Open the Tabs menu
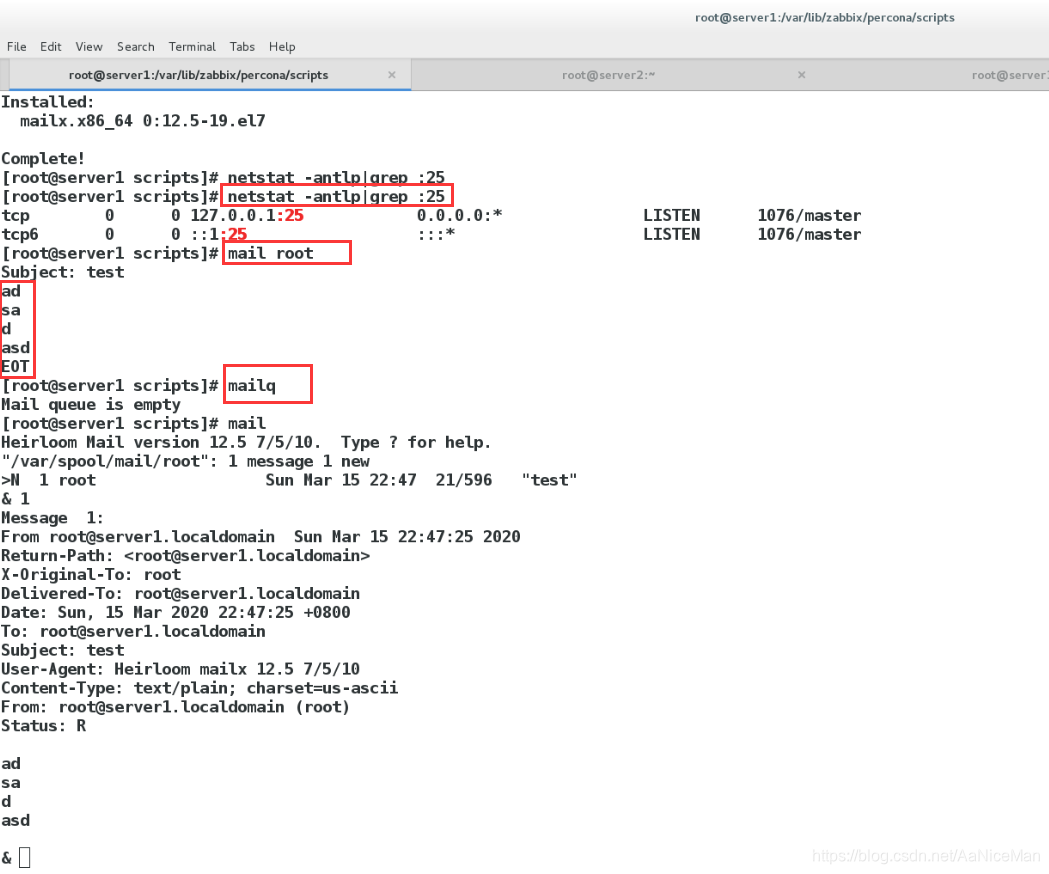Screen dimensions: 1049x874 242,47
